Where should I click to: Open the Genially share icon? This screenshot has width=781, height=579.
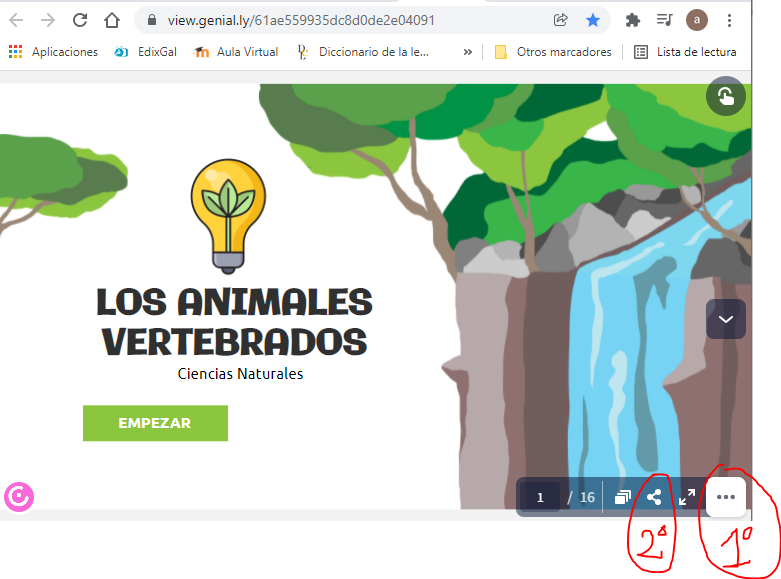click(x=654, y=497)
